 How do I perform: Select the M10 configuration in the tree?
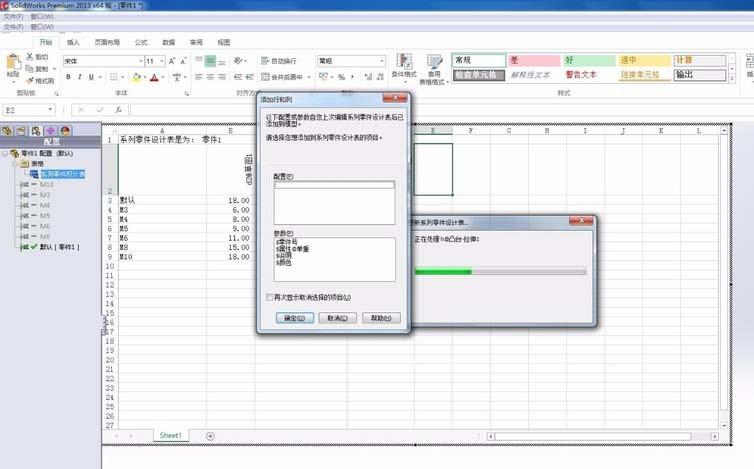(47, 184)
